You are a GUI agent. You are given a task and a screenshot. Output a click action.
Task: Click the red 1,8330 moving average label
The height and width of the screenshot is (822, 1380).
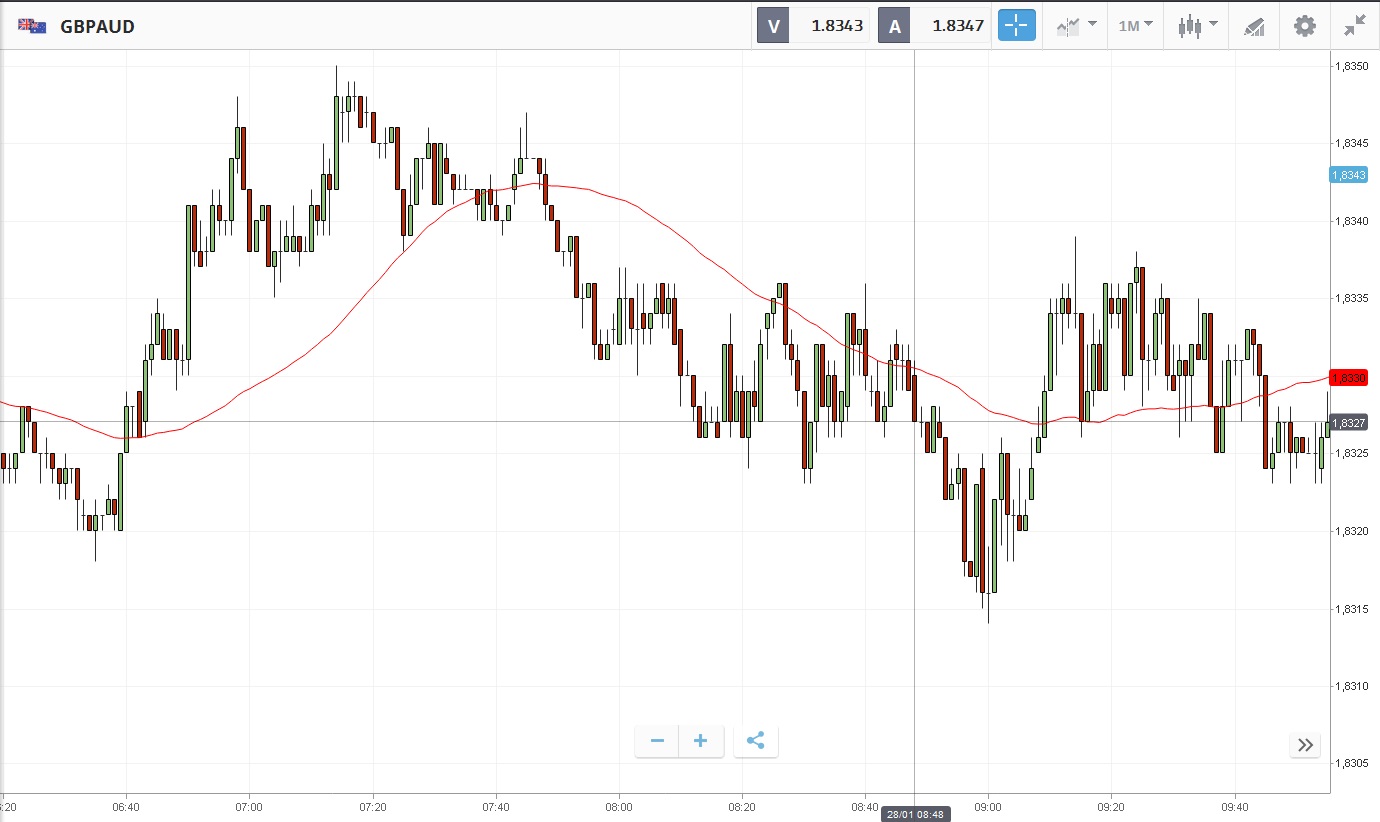click(x=1348, y=378)
